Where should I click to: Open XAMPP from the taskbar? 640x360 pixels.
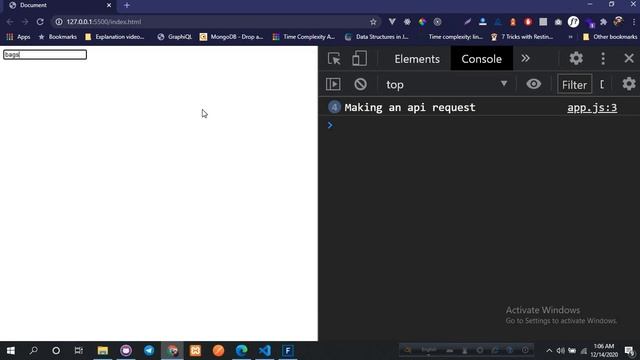pyautogui.click(x=195, y=351)
